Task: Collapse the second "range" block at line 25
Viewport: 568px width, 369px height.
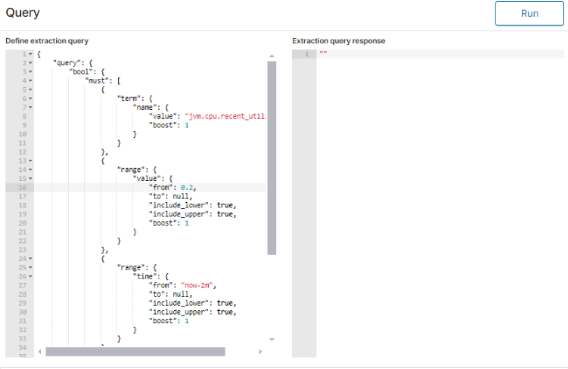Action: click(x=30, y=268)
